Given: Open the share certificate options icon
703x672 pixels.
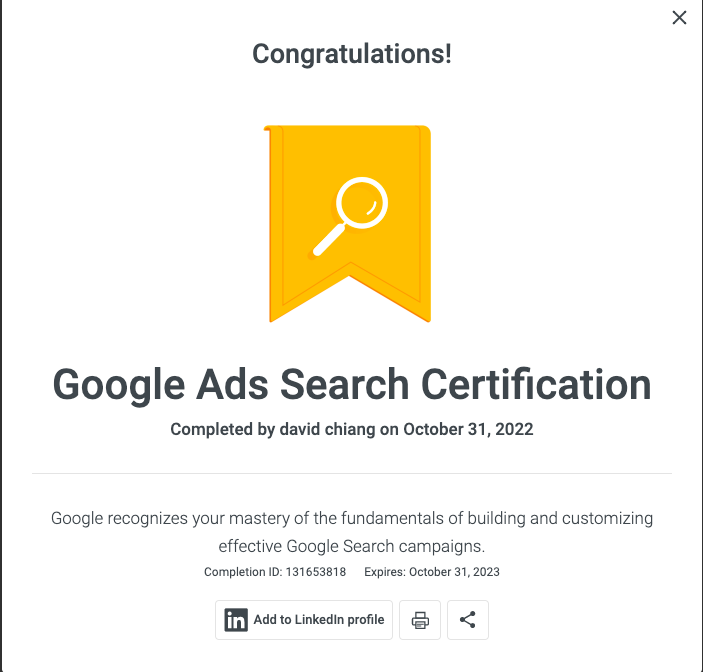Looking at the screenshot, I should click(468, 620).
